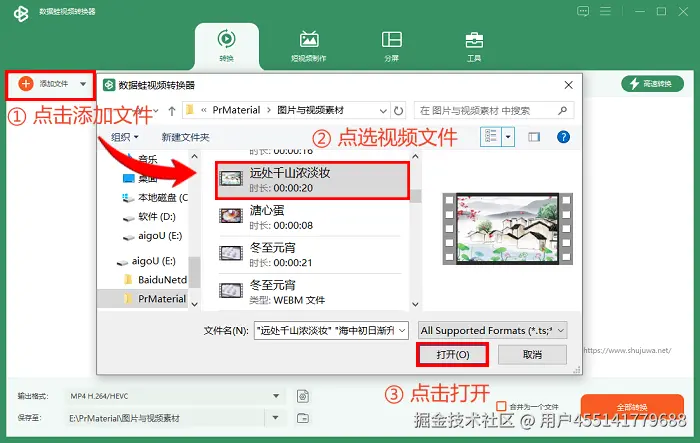700x443 pixels.
Task: Go up one folder level in dialog
Action: point(172,111)
